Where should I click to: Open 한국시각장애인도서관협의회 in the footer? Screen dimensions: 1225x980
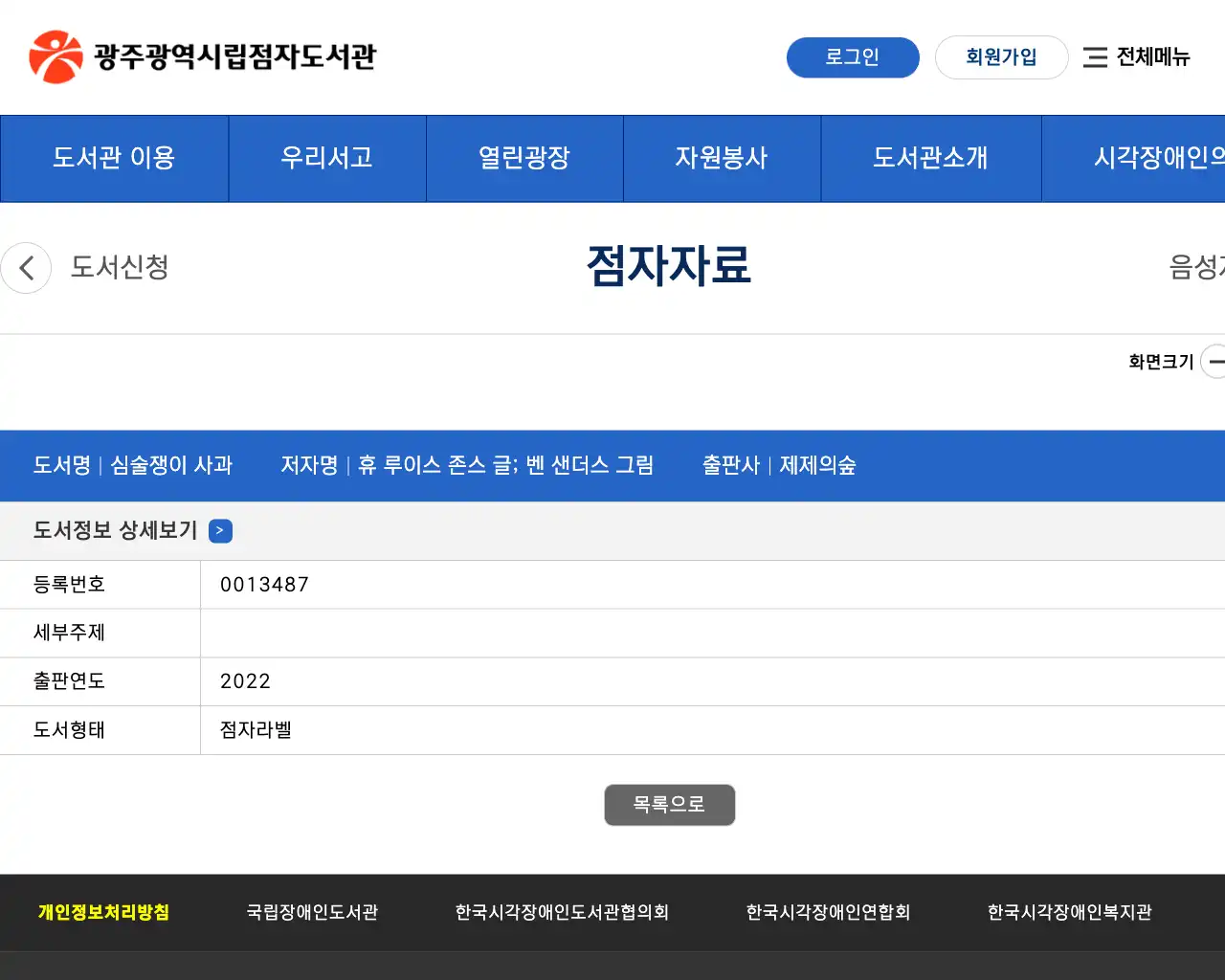click(563, 912)
